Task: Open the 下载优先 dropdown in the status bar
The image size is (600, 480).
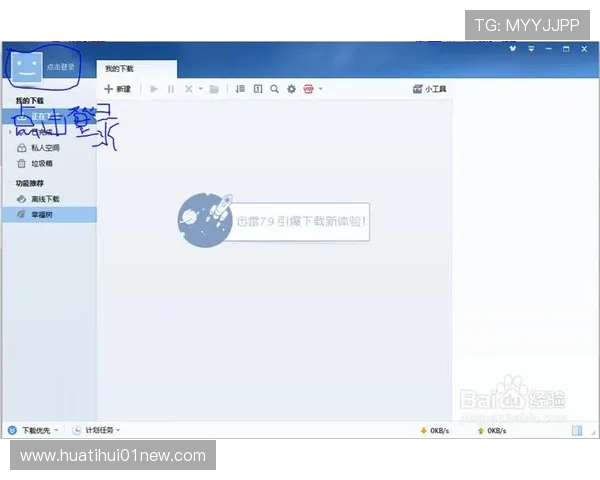Action: [x=34, y=431]
